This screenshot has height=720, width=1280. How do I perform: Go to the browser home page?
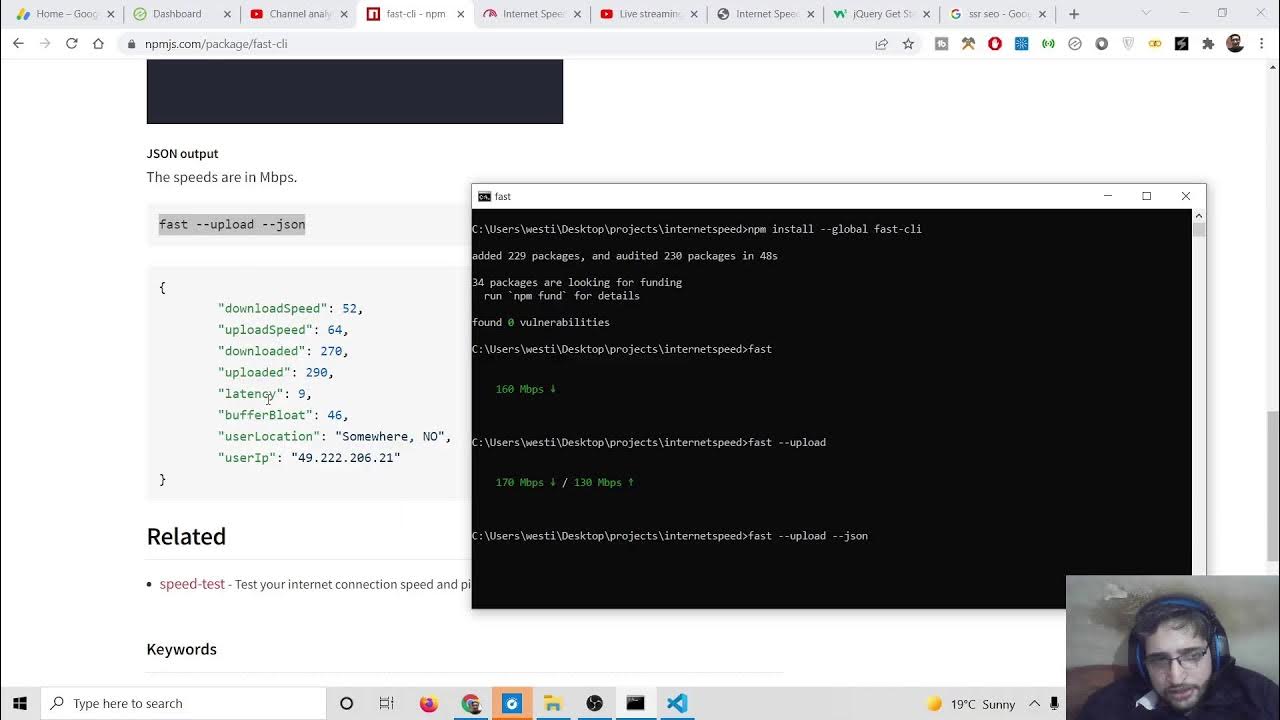(x=98, y=44)
